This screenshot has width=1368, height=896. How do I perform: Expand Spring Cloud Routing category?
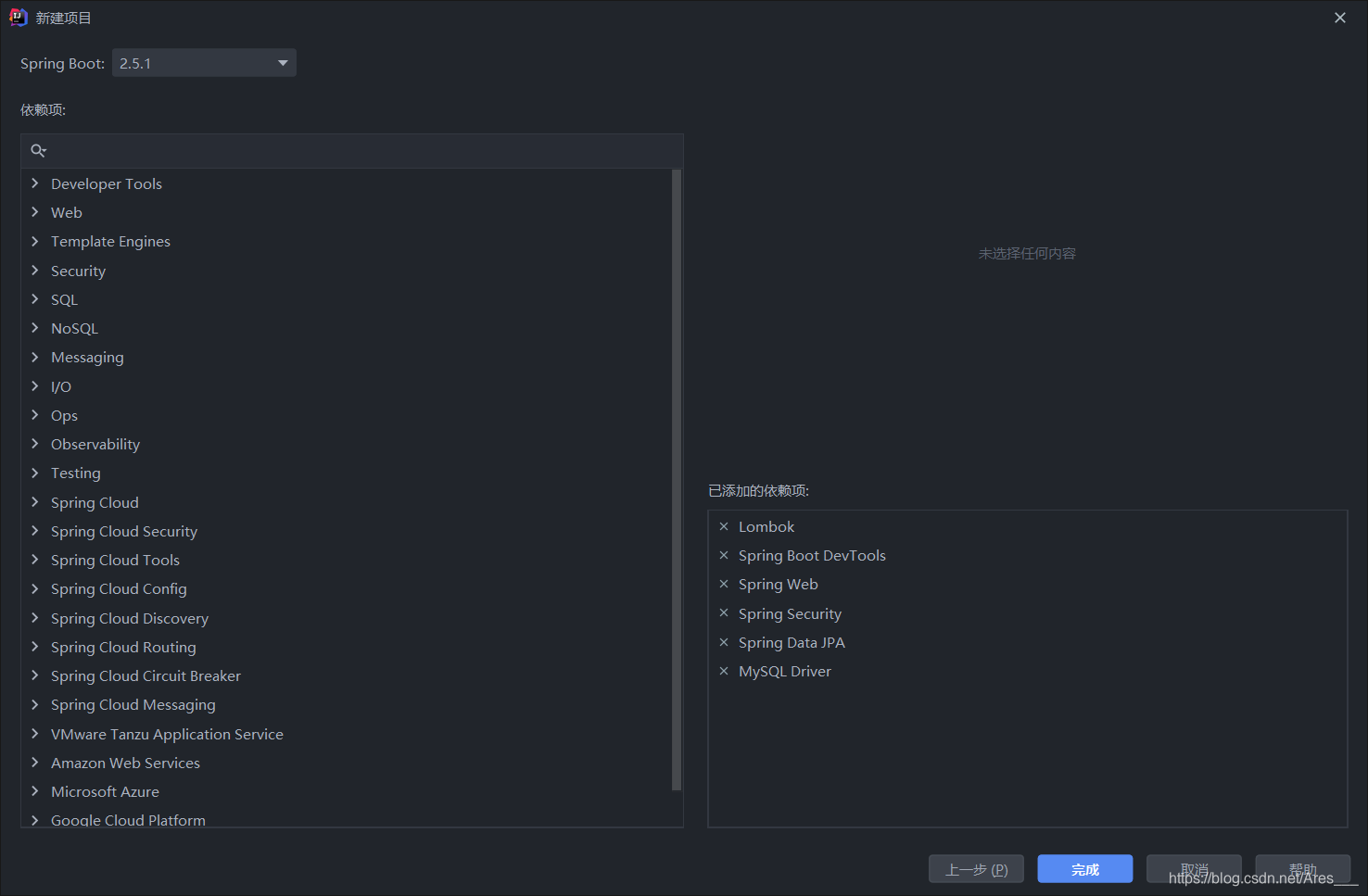point(35,647)
